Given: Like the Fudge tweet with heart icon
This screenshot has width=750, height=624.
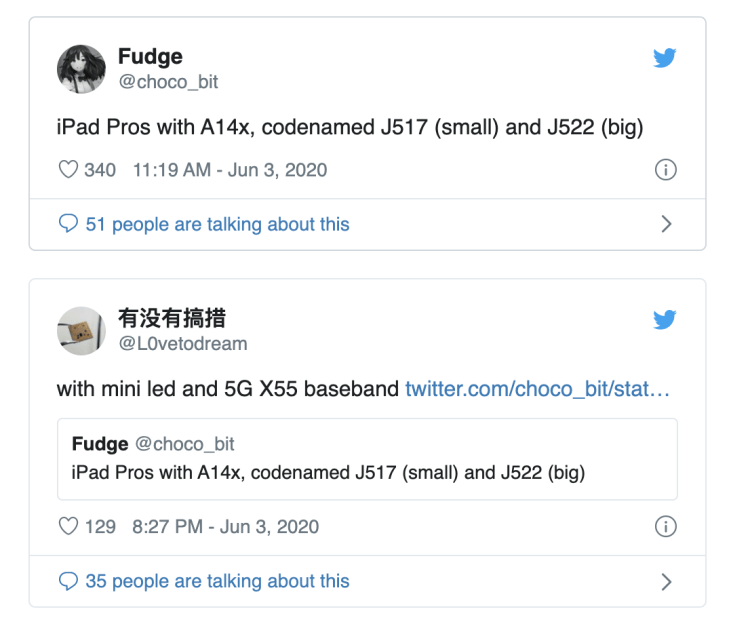Looking at the screenshot, I should [x=68, y=170].
